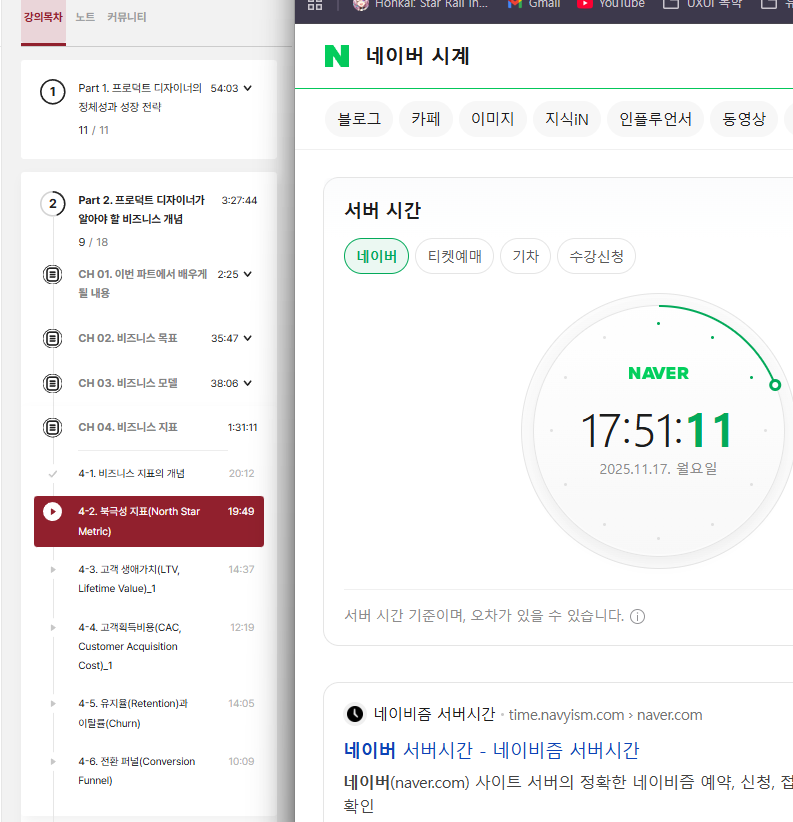This screenshot has width=793, height=822.
Task: Click play arrow beside lecture 4-3
Action: coord(53,569)
